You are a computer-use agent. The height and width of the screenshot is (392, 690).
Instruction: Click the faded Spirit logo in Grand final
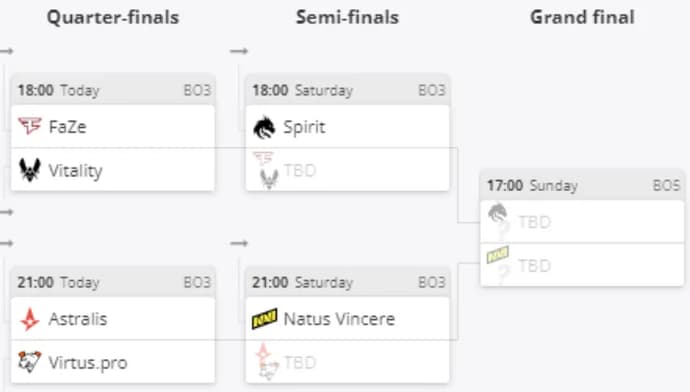498,213
